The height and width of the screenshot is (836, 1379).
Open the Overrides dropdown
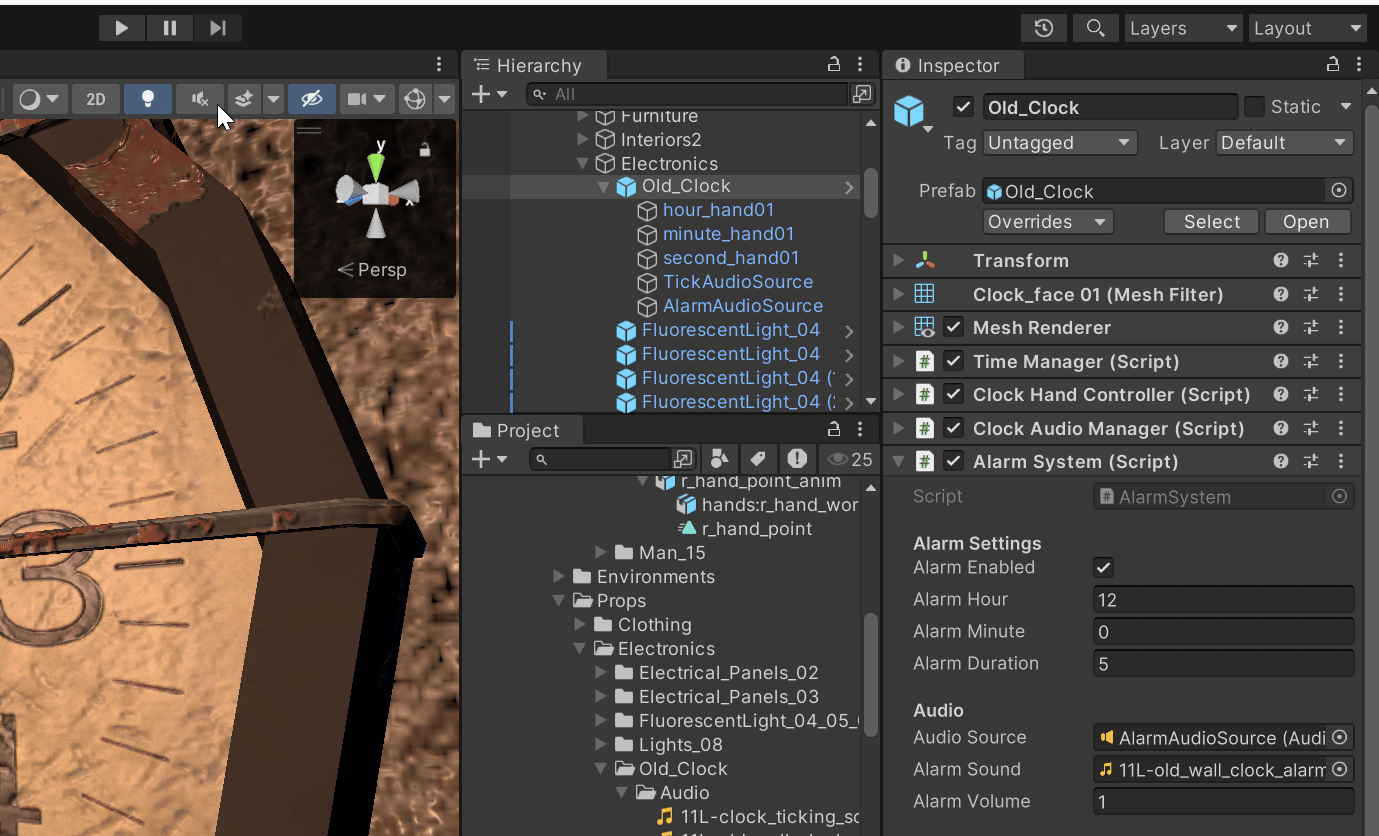[1048, 222]
